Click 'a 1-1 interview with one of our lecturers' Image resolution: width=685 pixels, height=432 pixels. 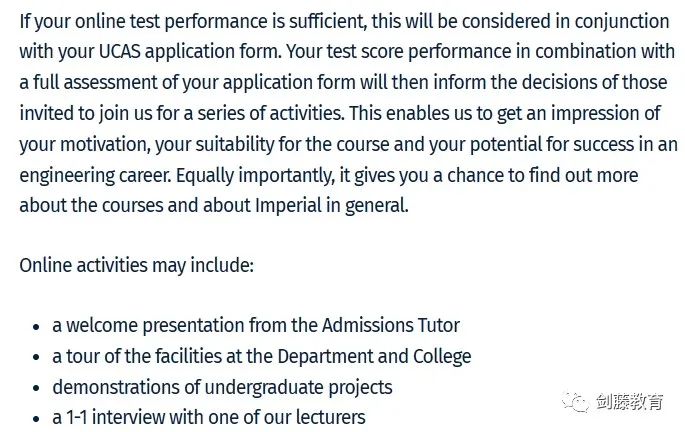pyautogui.click(x=209, y=418)
